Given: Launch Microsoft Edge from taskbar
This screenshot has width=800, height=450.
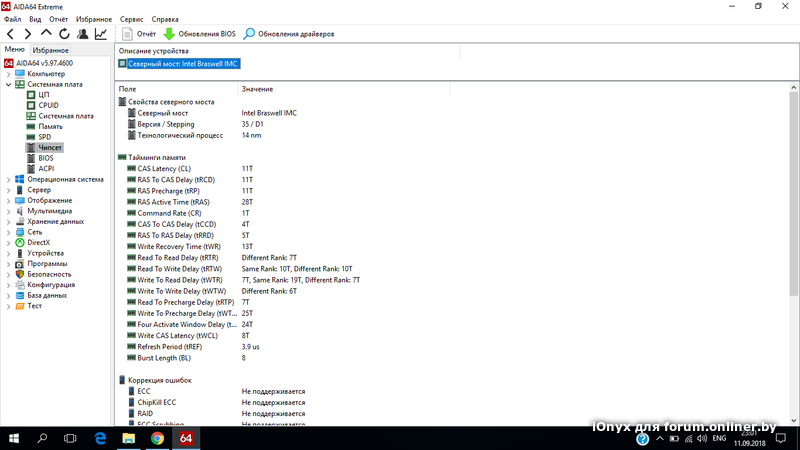Looking at the screenshot, I should pos(100,438).
